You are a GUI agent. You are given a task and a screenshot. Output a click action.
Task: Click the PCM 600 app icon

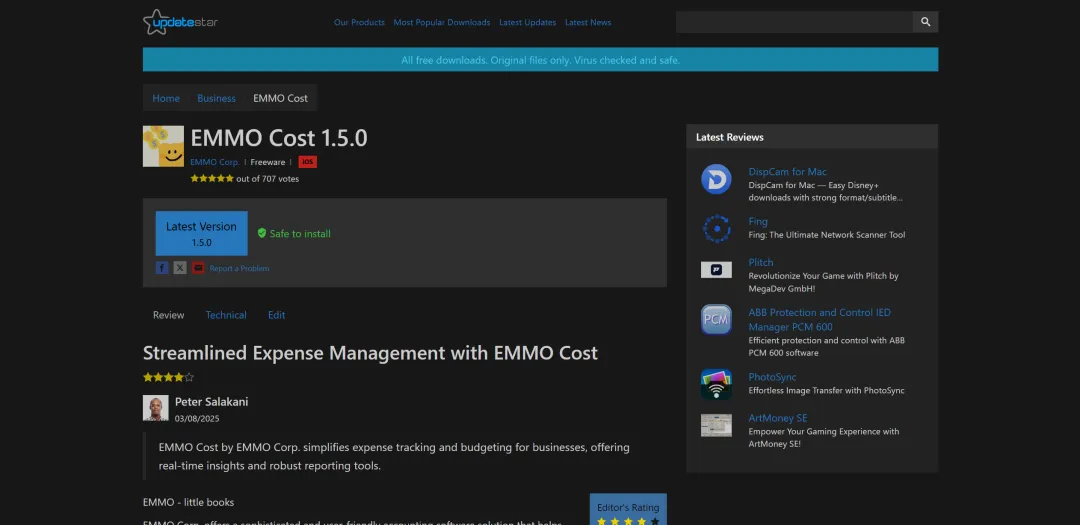coord(716,320)
